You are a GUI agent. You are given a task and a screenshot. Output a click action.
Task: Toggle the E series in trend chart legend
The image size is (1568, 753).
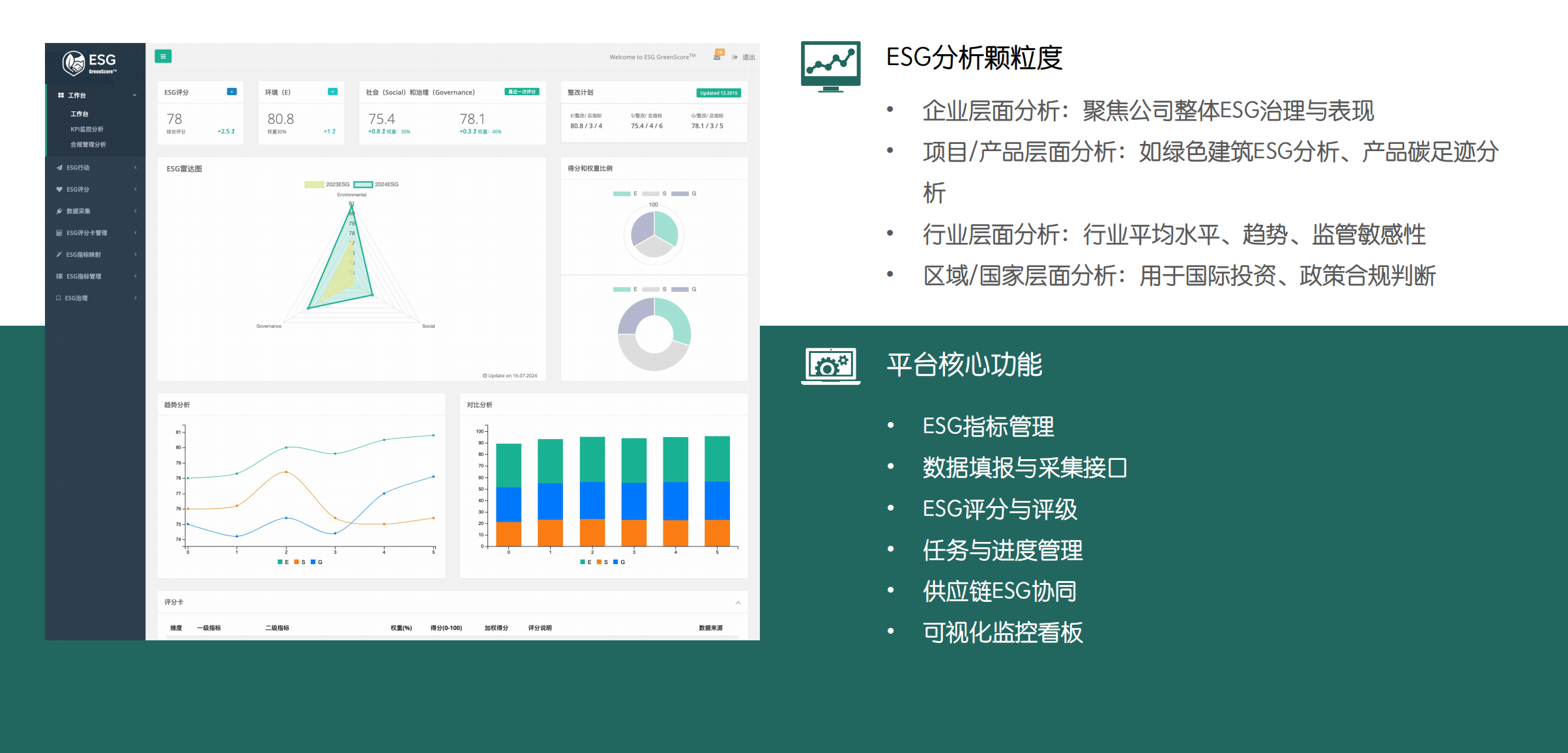(280, 562)
